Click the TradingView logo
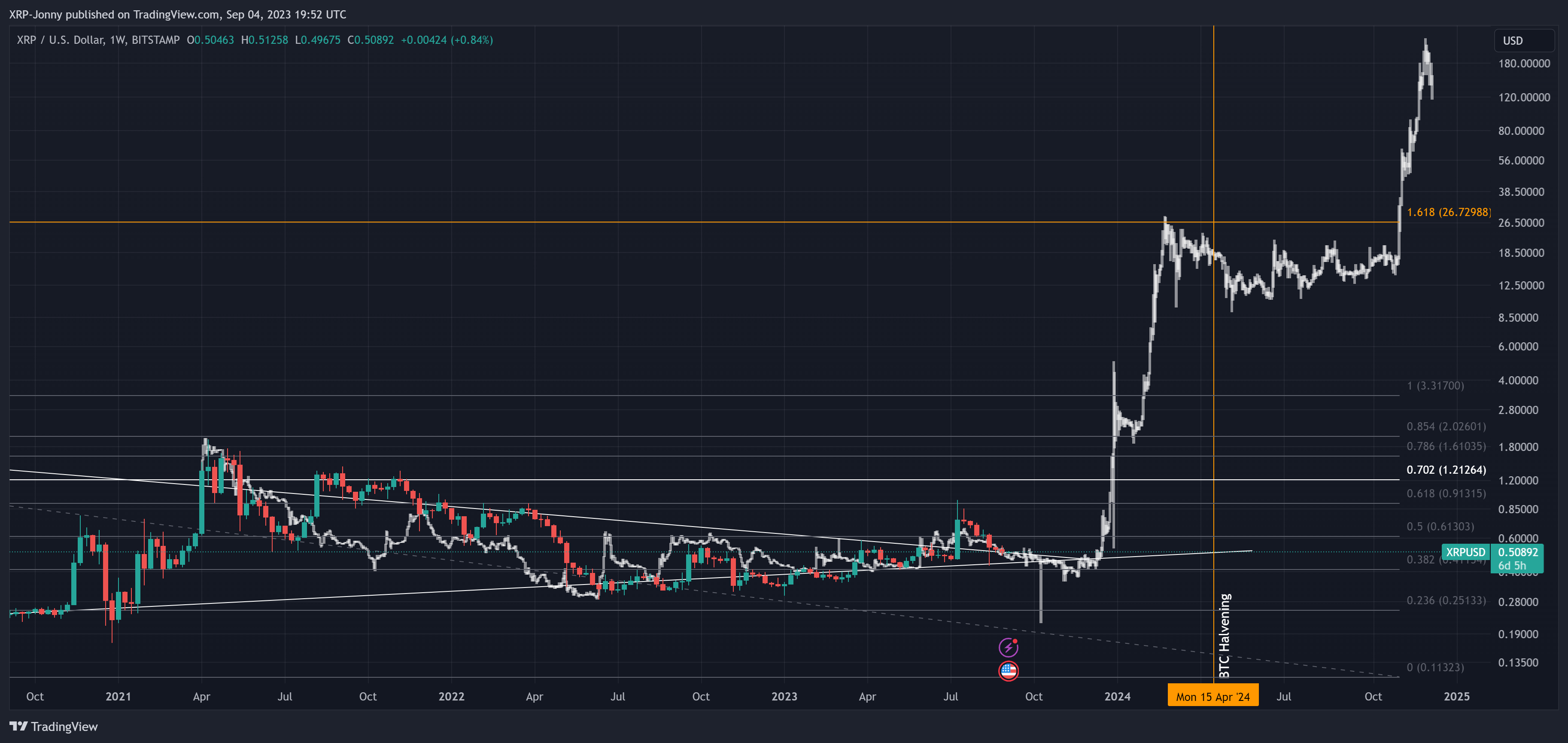1568x743 pixels. click(x=54, y=727)
